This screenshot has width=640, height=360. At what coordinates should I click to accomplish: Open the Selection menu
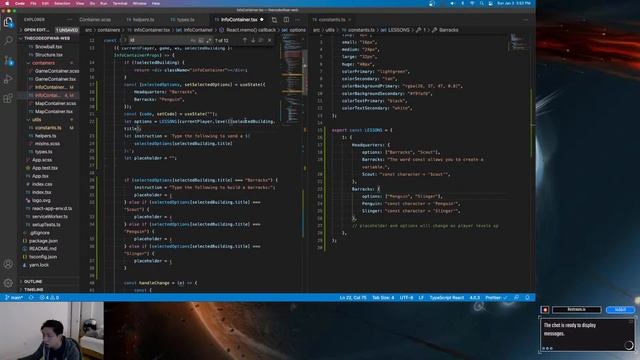click(x=62, y=3)
